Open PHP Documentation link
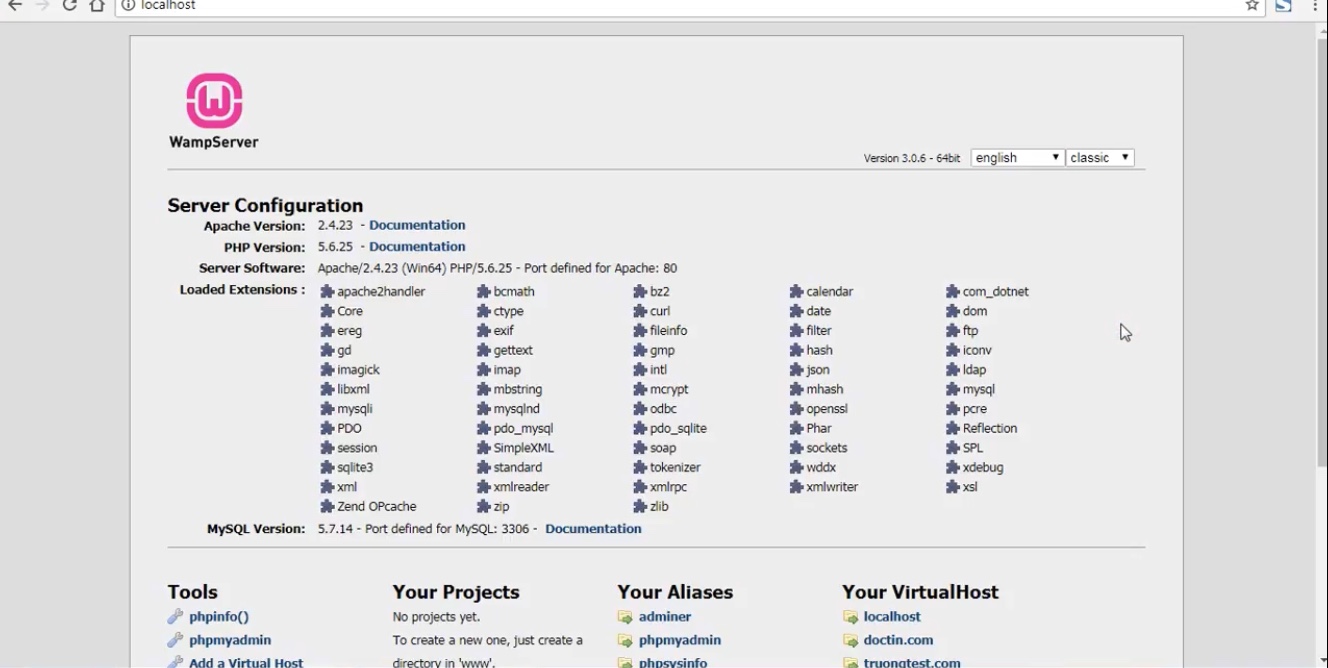 pos(417,247)
